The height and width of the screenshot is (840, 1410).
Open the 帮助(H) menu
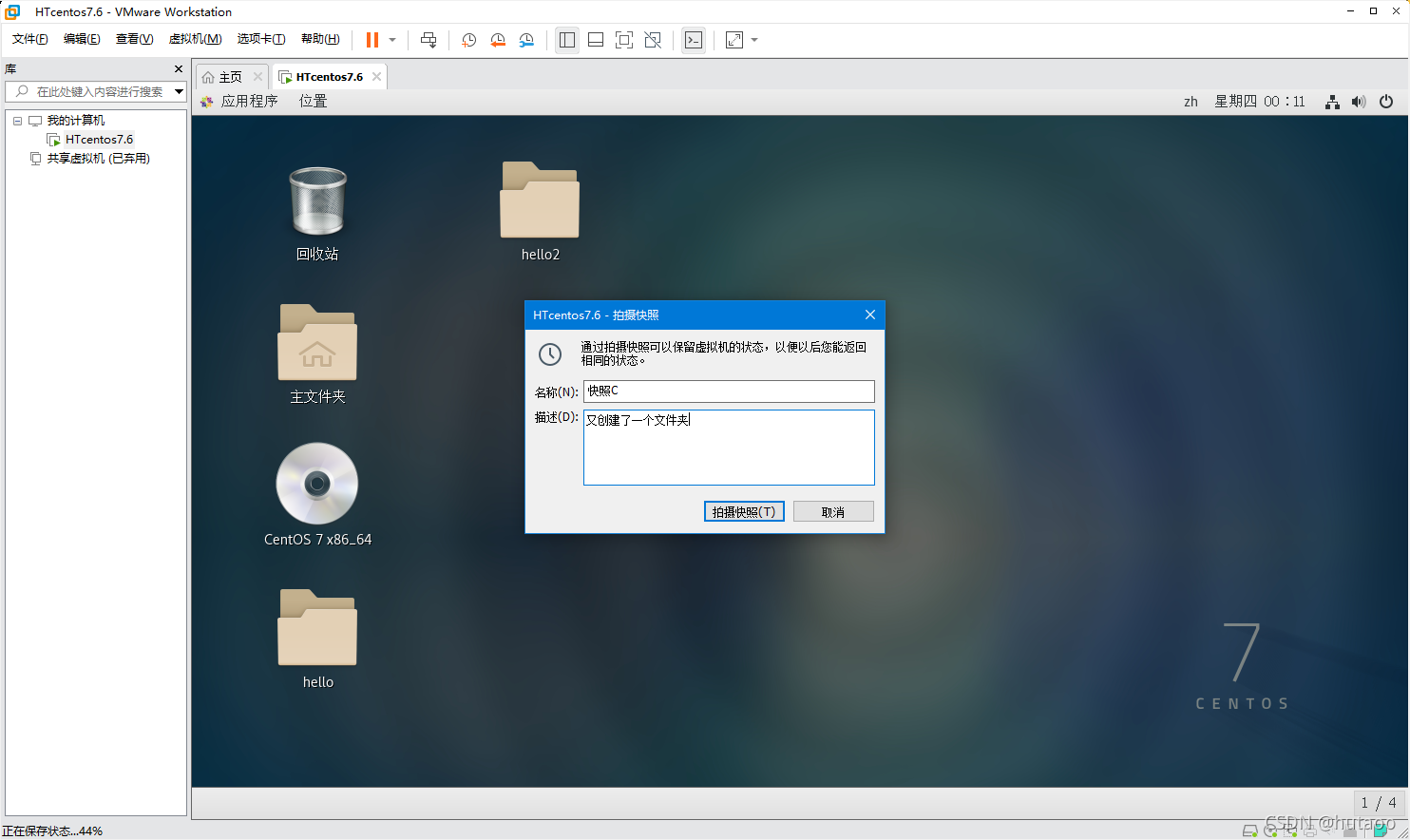pyautogui.click(x=320, y=39)
